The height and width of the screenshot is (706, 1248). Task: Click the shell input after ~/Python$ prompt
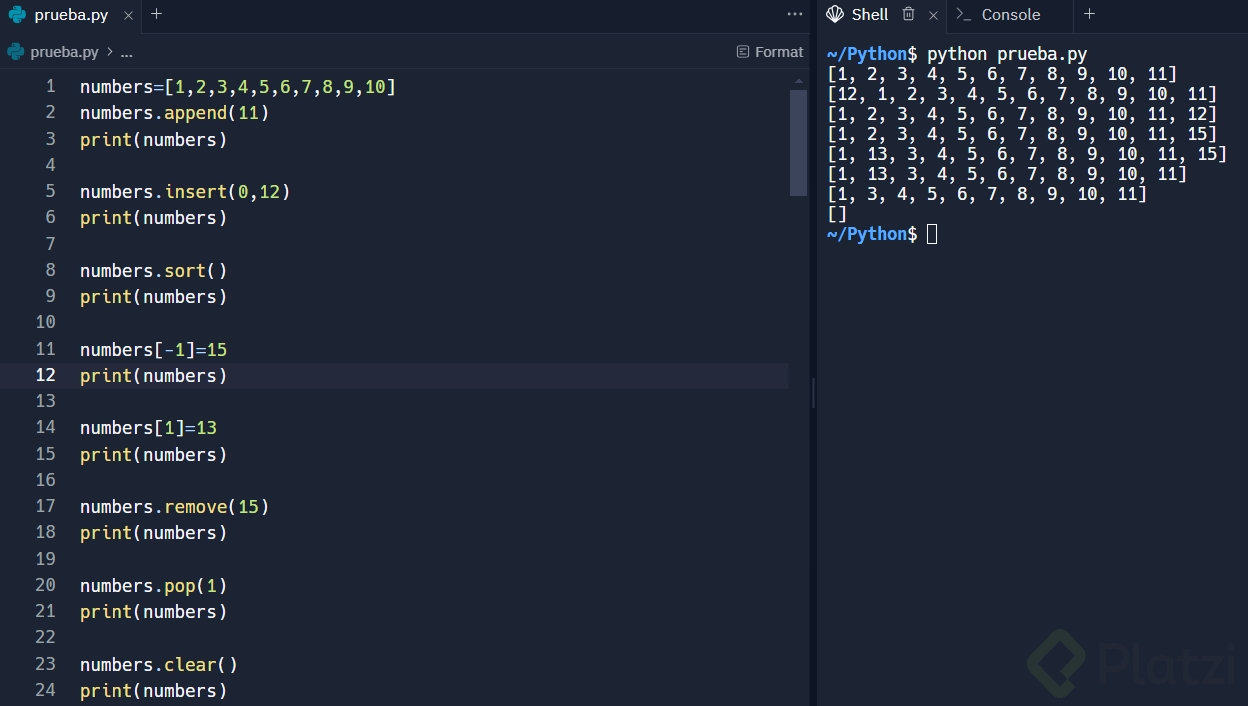[x=932, y=233]
